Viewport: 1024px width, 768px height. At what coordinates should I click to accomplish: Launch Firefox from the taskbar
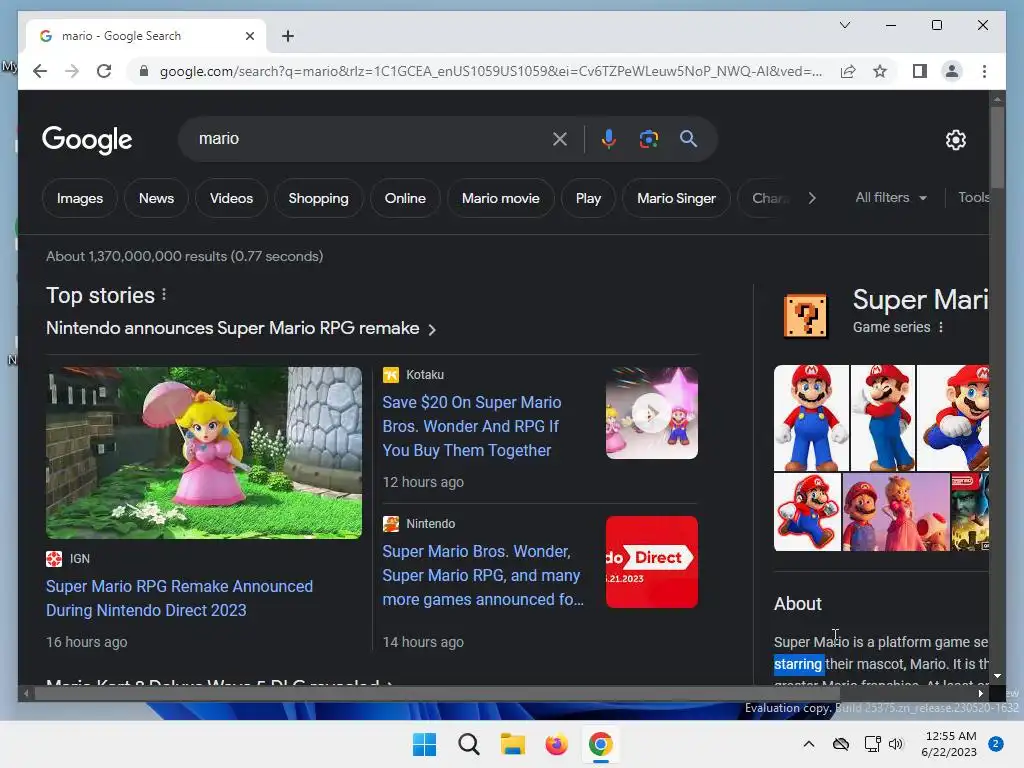point(556,744)
